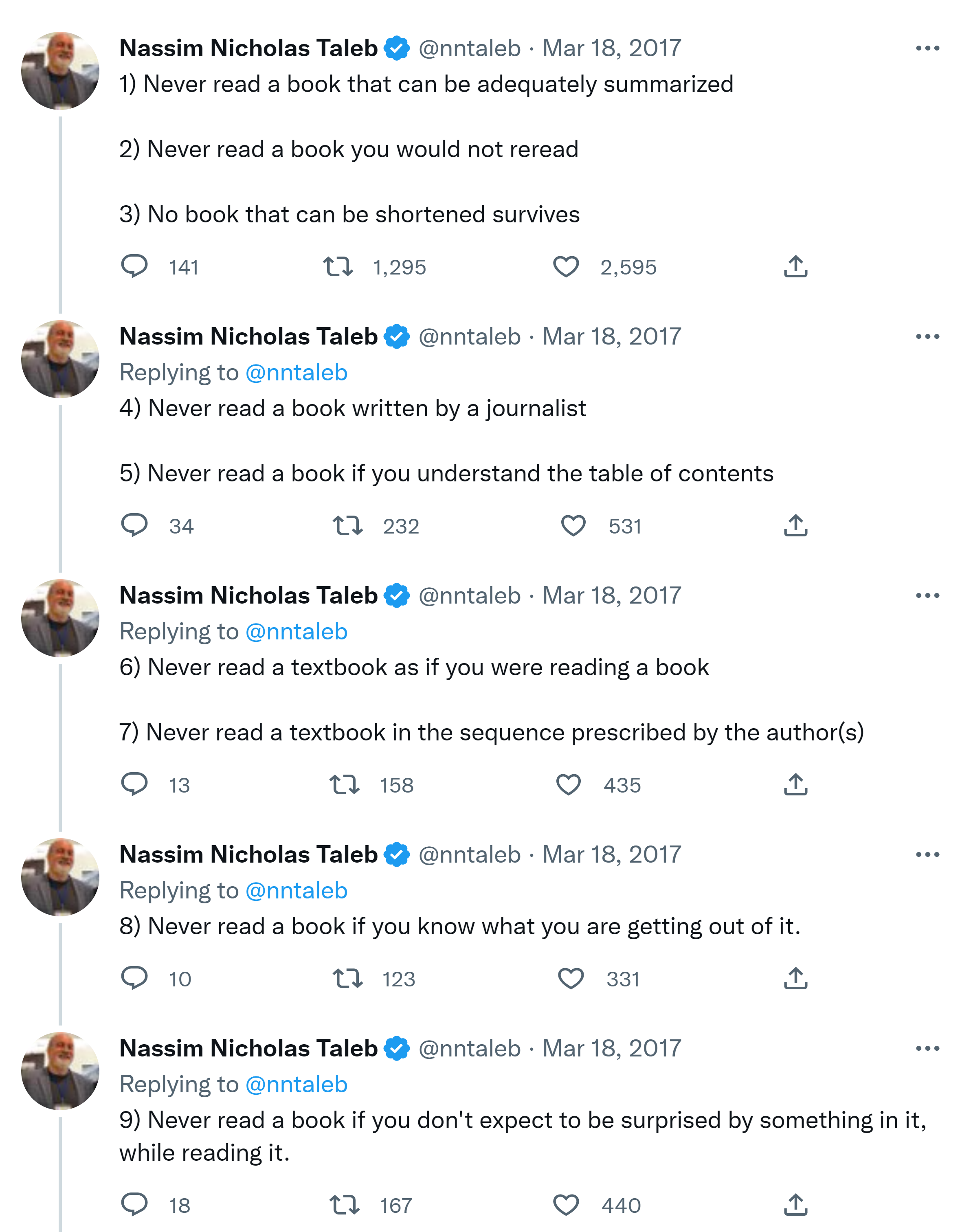Like the tweet with 2,595 likes

(566, 266)
